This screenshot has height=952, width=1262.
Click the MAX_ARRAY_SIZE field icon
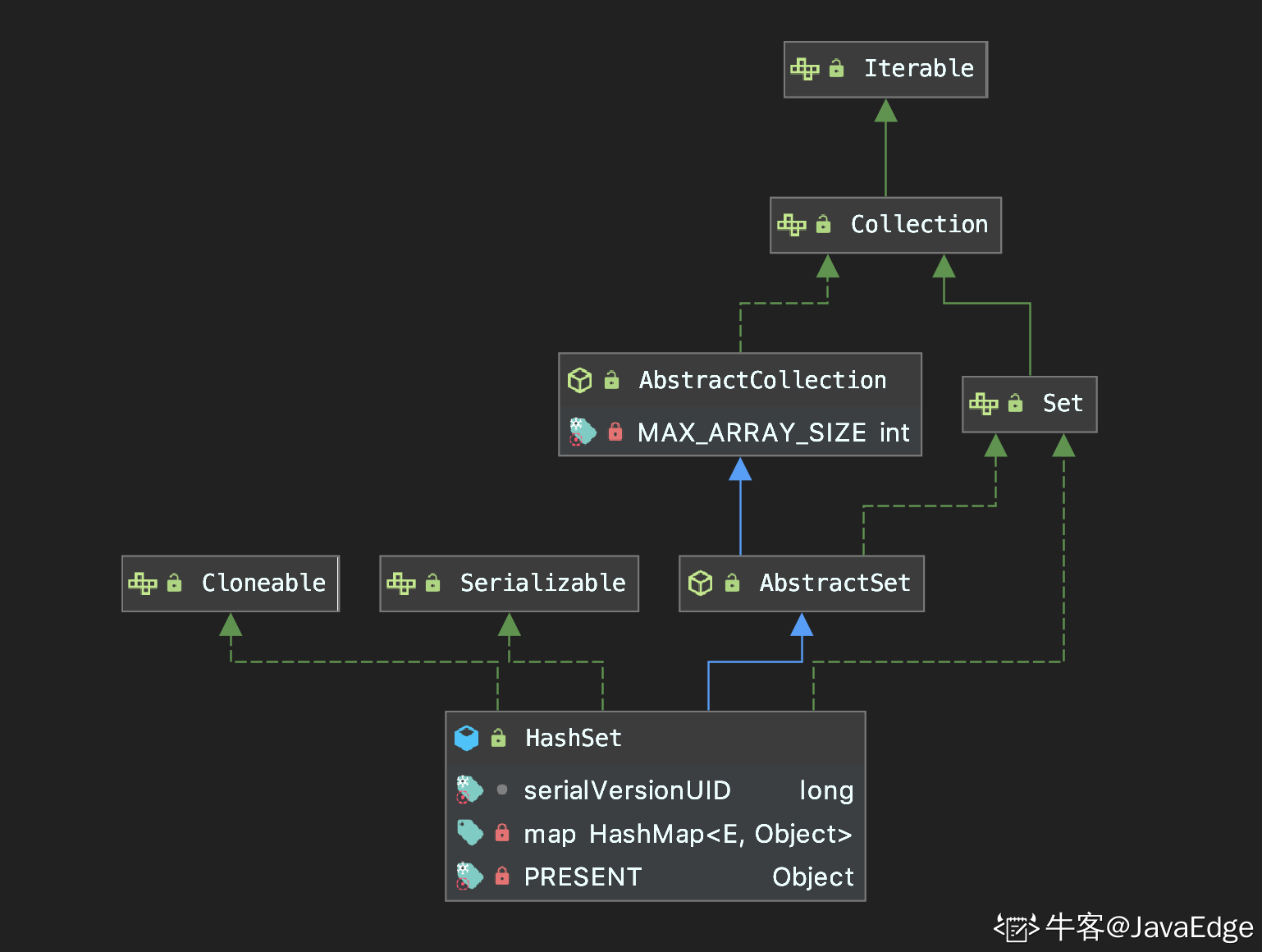(x=583, y=432)
